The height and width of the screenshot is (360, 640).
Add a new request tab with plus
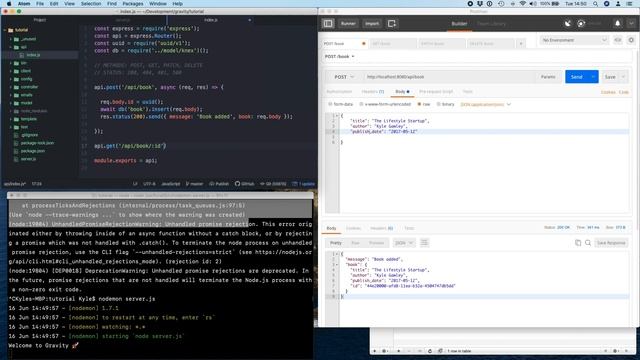click(x=521, y=44)
